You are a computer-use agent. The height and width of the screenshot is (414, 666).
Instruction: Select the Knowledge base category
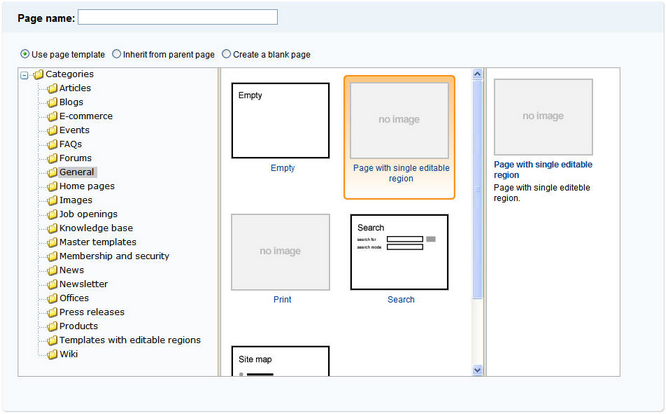(x=96, y=228)
